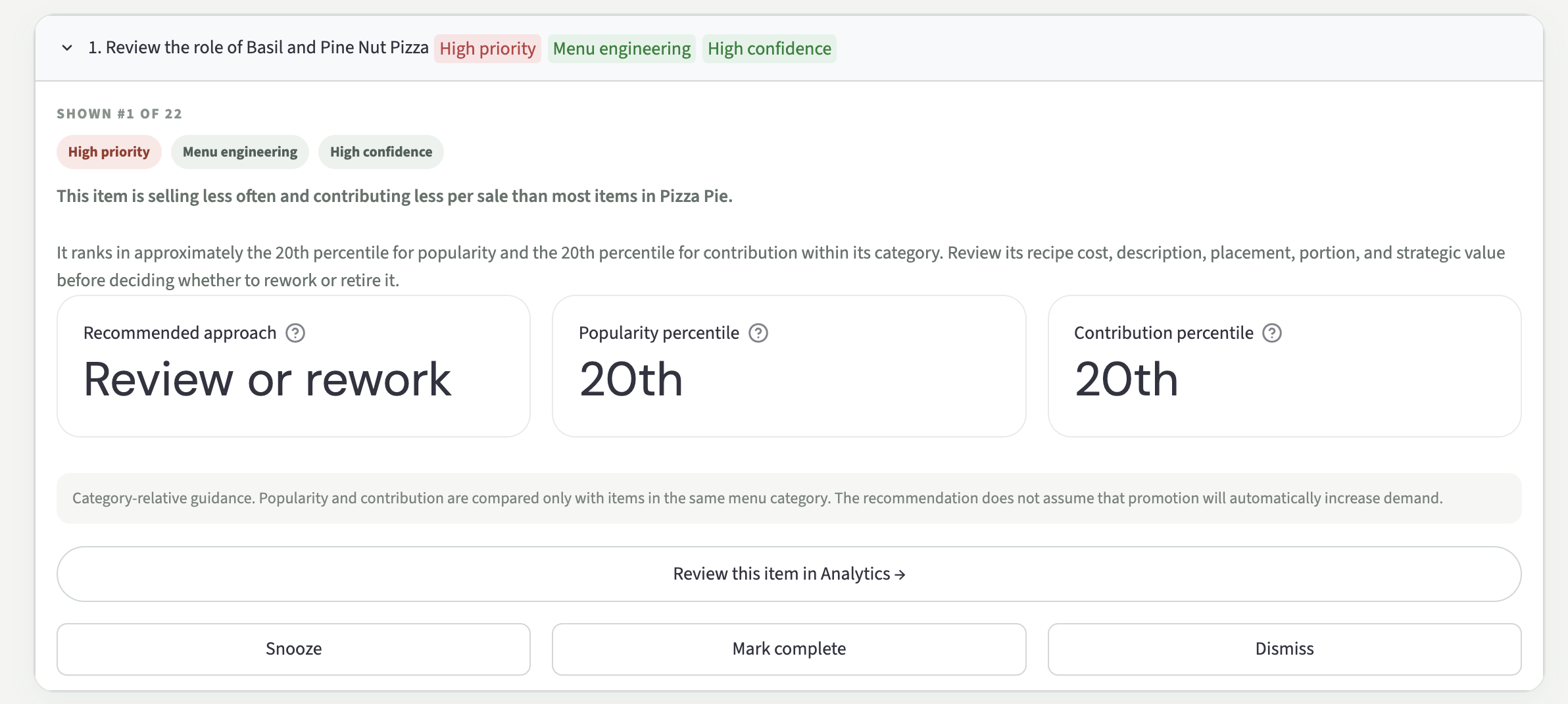Dismiss the recommendation

tap(1285, 649)
